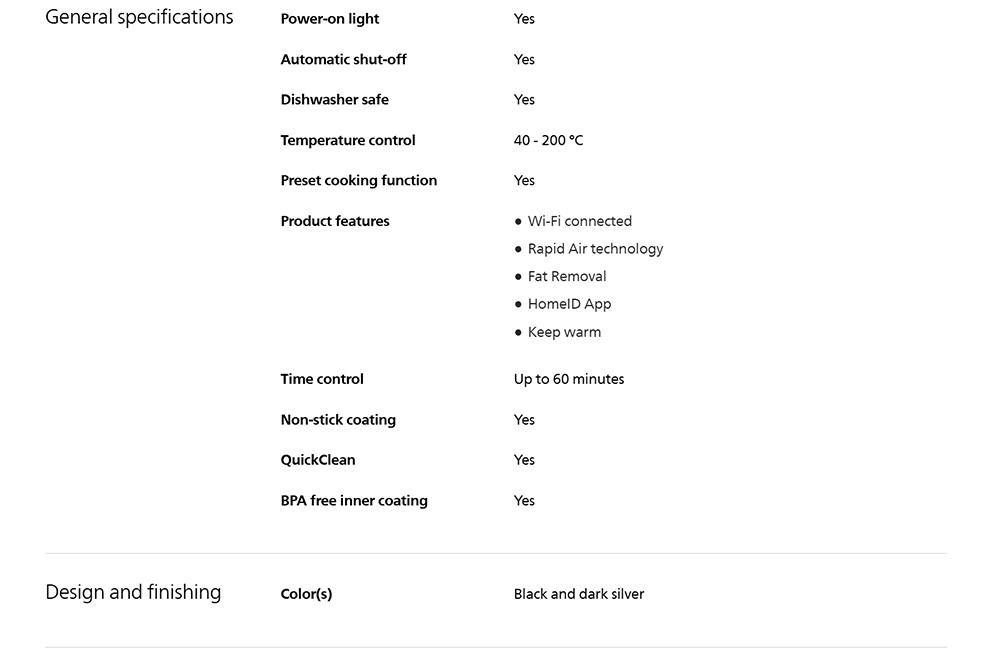The height and width of the screenshot is (669, 995).
Task: Click the 40 - 200 °C value
Action: pyautogui.click(x=548, y=140)
